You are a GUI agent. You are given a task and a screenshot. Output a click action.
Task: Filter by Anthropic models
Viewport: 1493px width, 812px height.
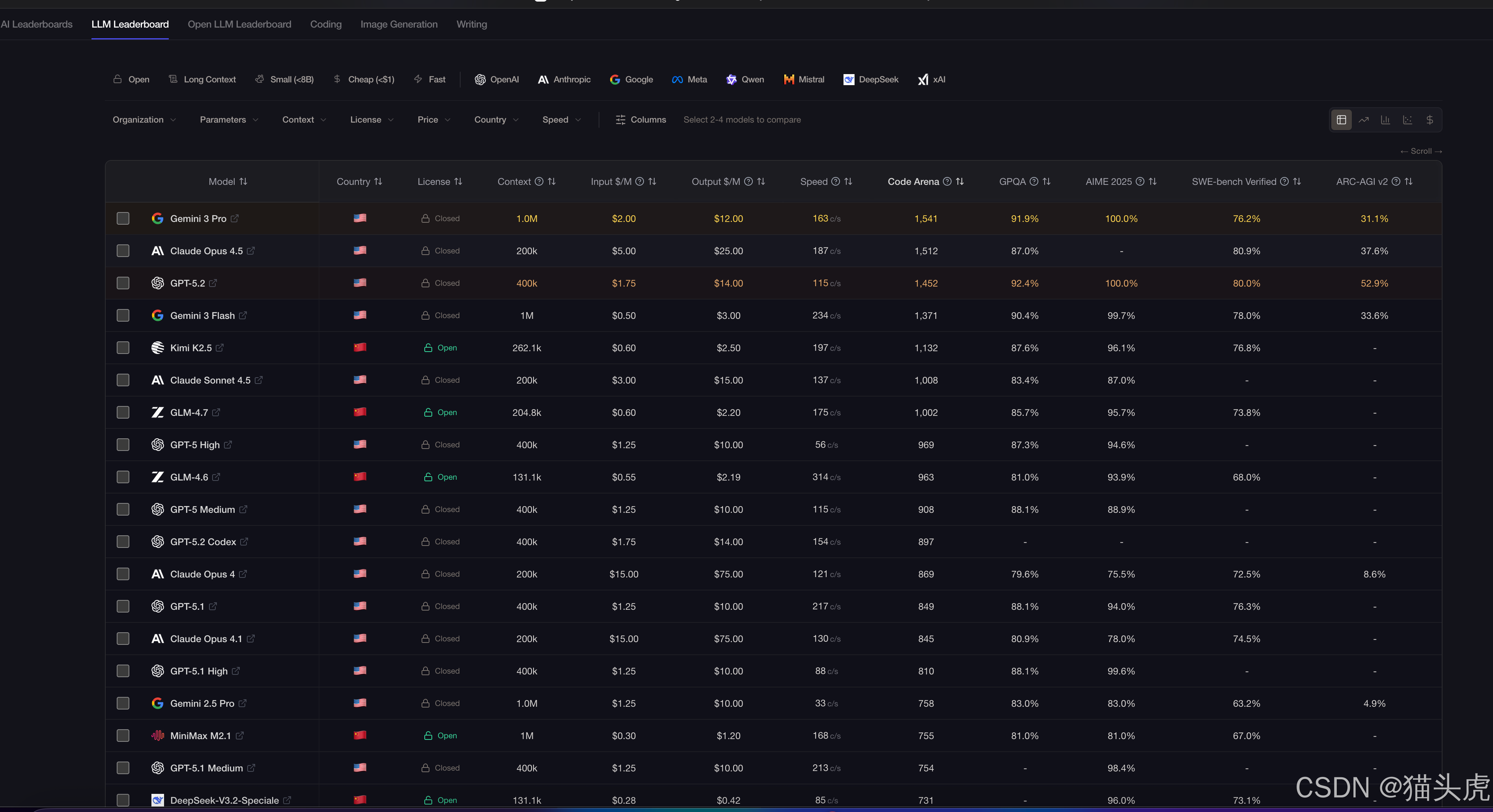click(x=564, y=79)
